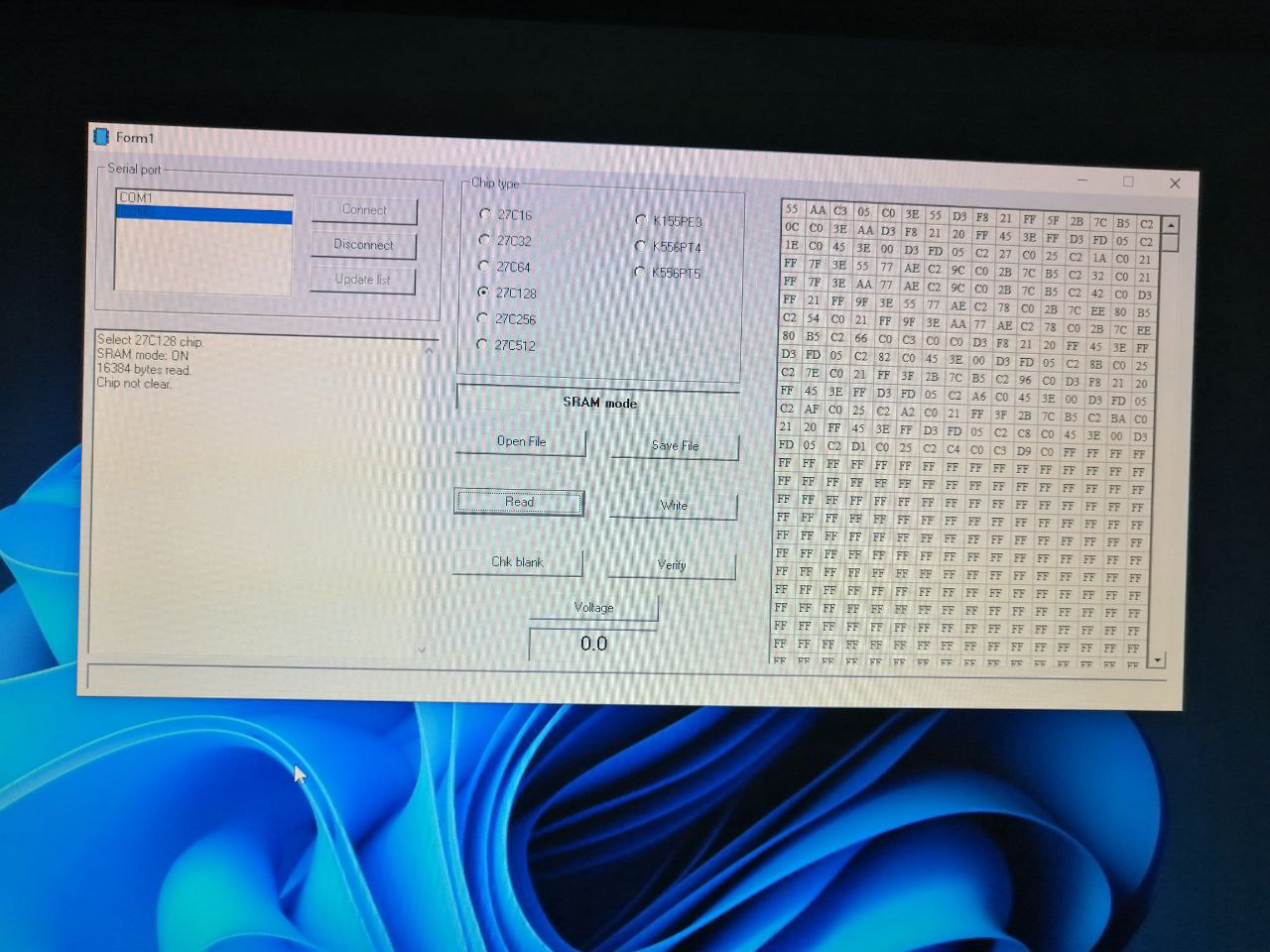The height and width of the screenshot is (952, 1270).
Task: Click the first hex cell containing 55
Action: click(x=792, y=209)
